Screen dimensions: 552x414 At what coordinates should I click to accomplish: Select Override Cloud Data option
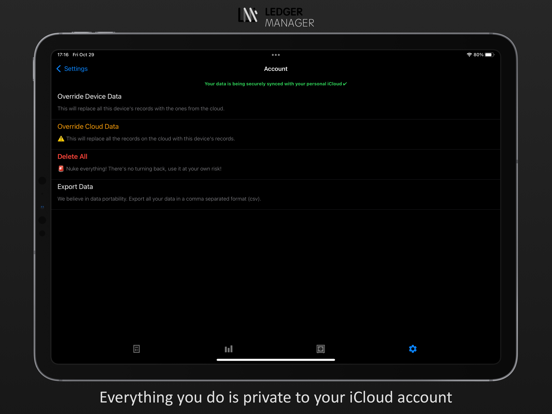pos(276,133)
